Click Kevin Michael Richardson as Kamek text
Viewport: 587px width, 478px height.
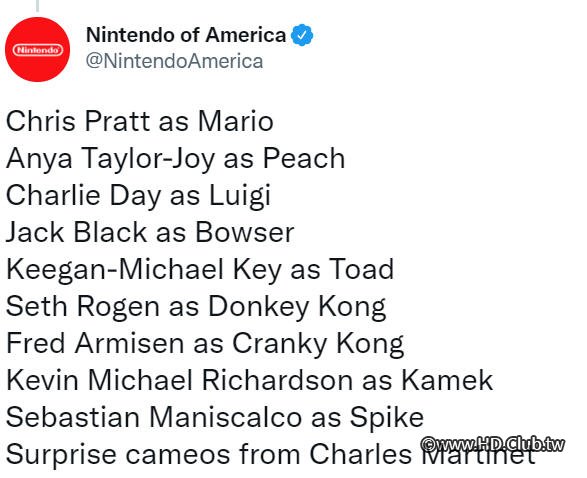click(x=249, y=380)
